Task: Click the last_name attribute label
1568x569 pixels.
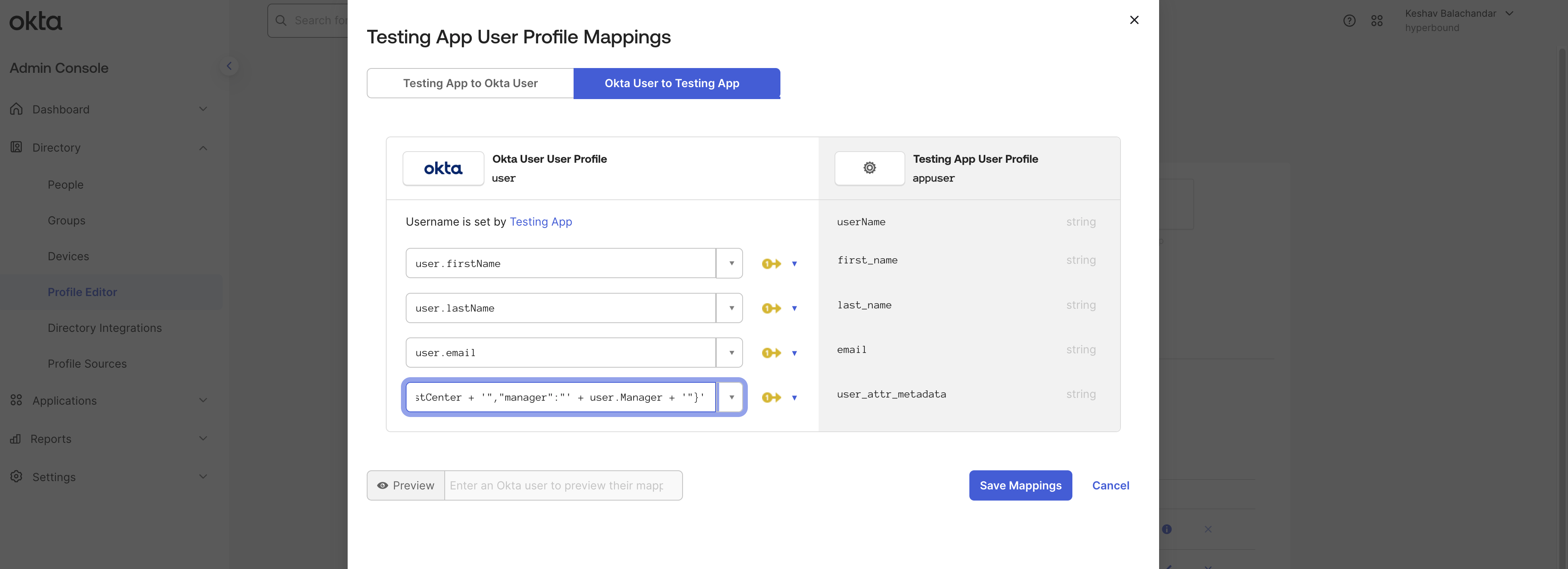Action: pyautogui.click(x=864, y=305)
